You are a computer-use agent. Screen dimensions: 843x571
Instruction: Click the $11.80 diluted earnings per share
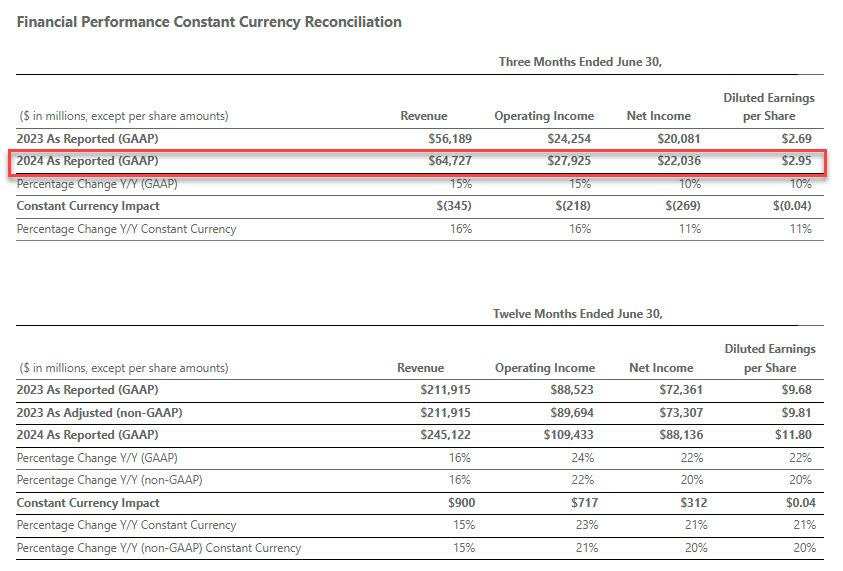tap(793, 435)
